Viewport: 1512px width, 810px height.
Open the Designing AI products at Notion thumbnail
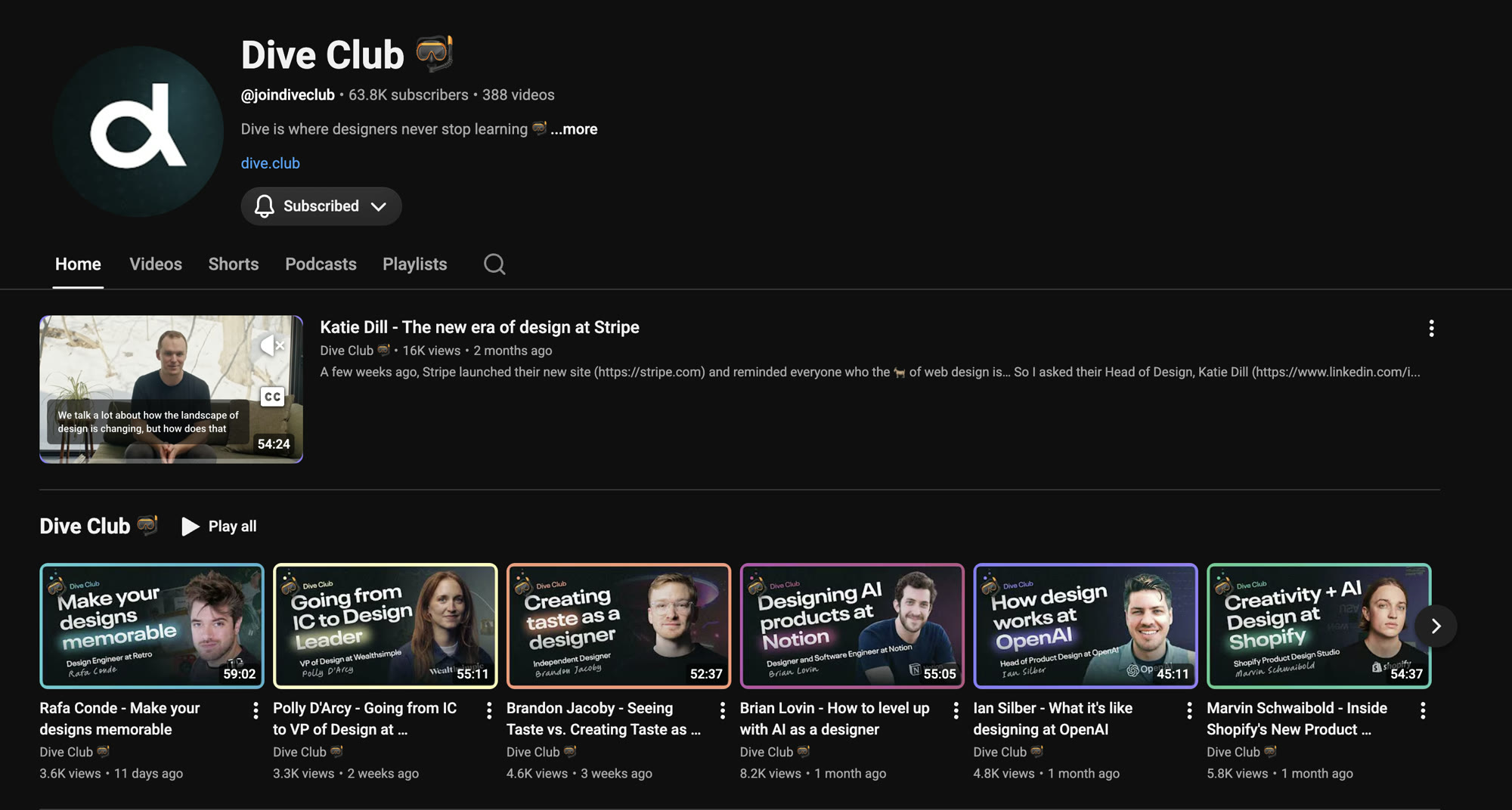point(852,626)
